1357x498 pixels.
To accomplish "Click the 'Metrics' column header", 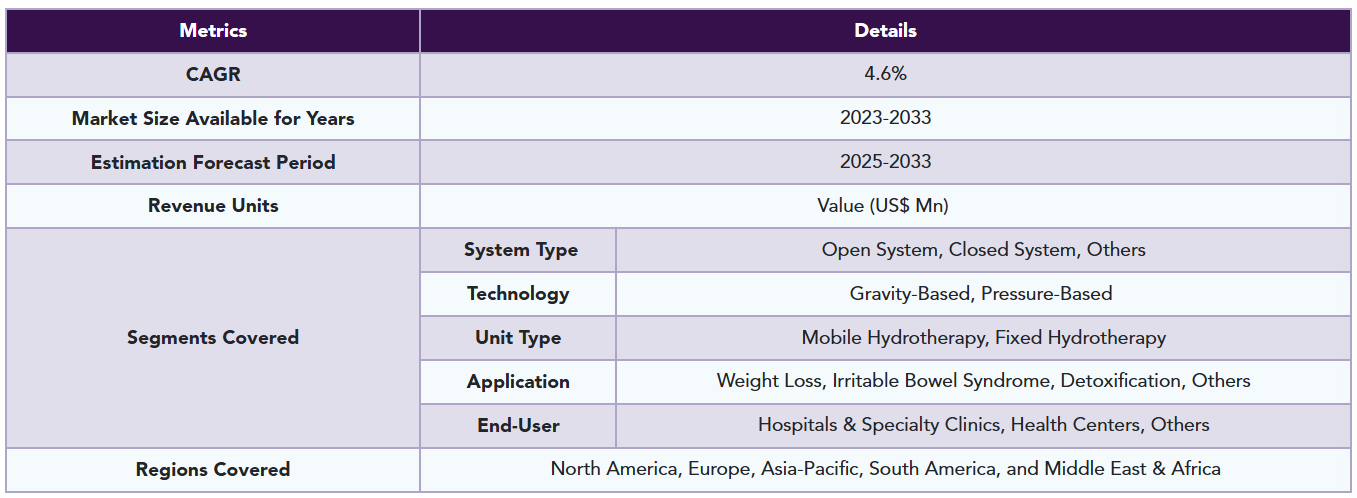I will pos(213,30).
